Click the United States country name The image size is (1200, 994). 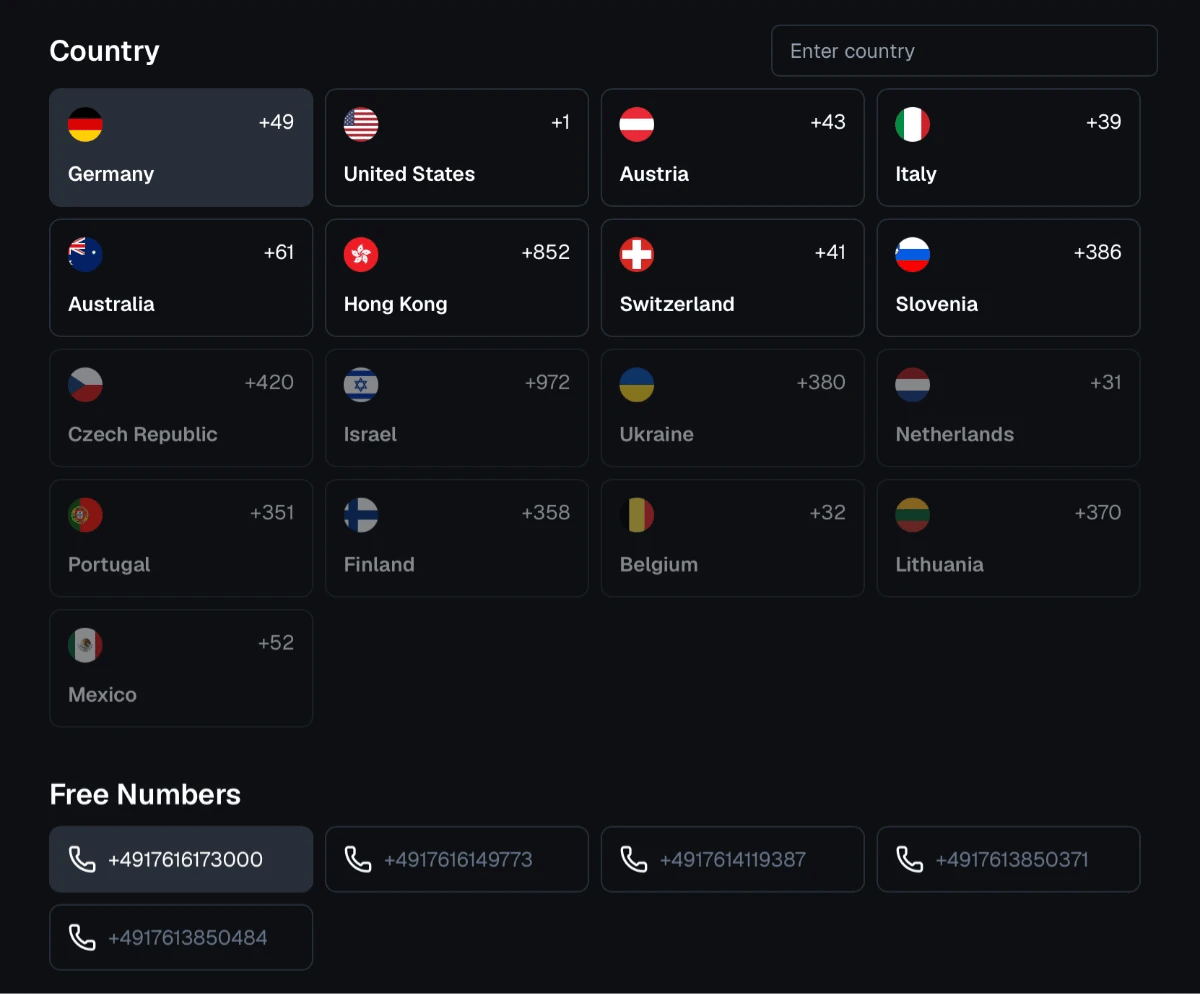[409, 174]
